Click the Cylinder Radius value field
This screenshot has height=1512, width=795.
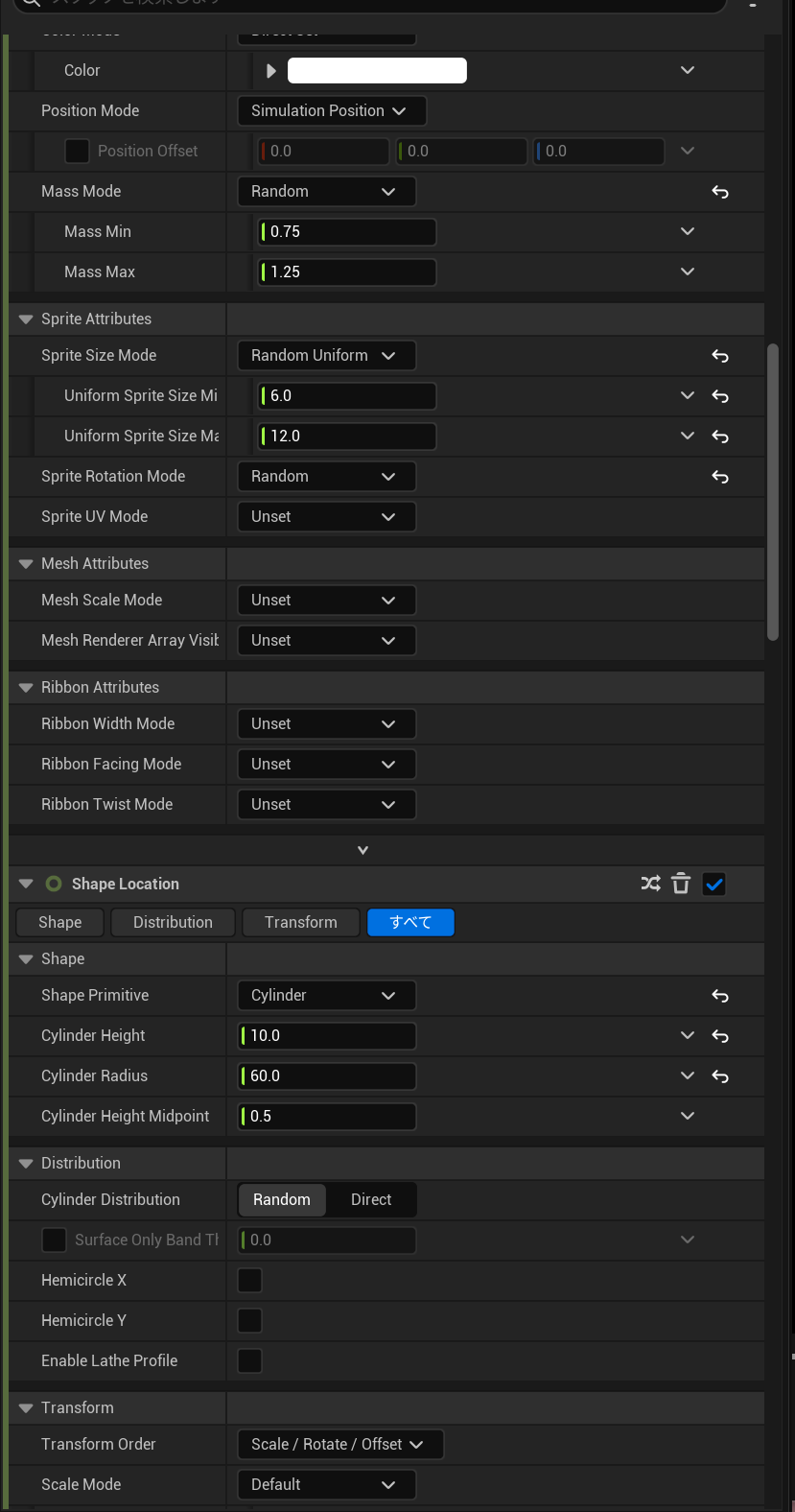tap(327, 1075)
